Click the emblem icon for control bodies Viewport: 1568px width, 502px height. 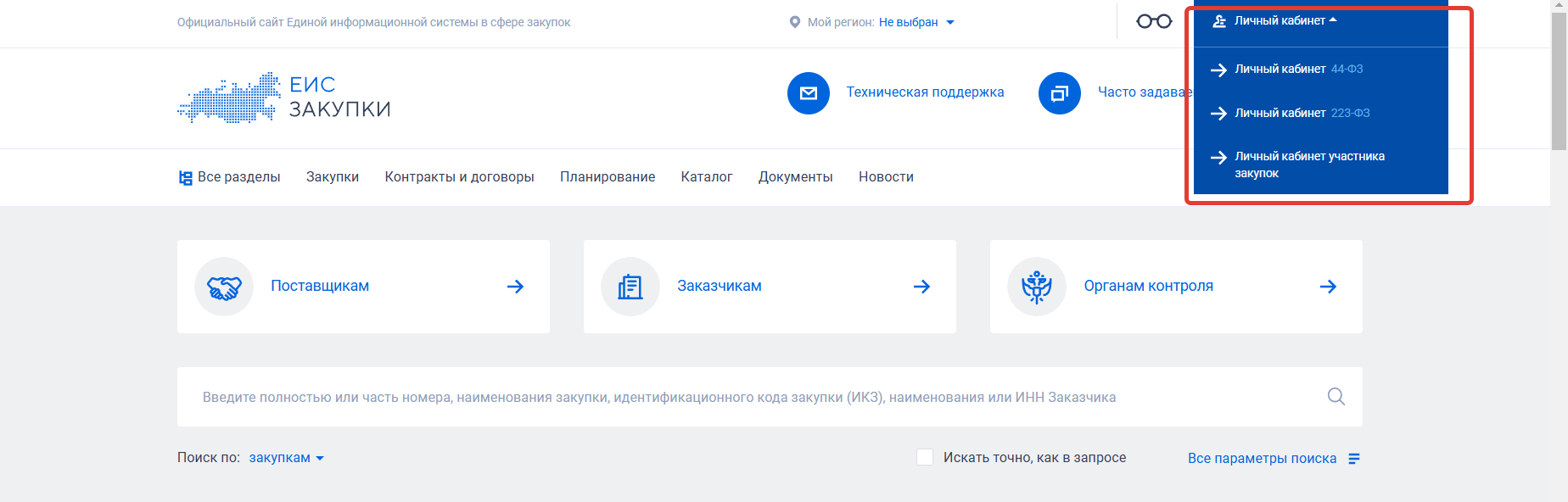(x=1036, y=287)
